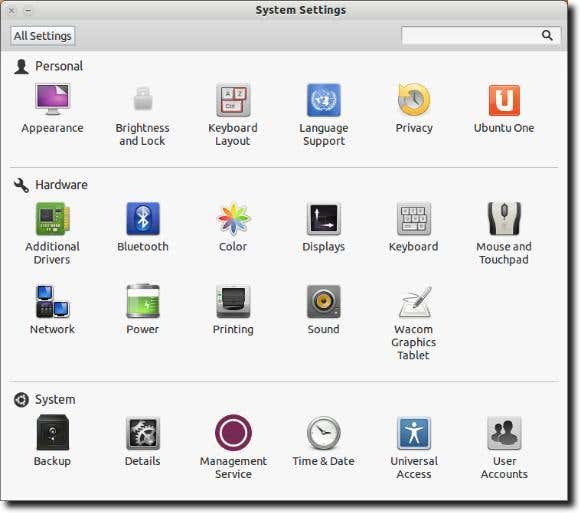The height and width of the screenshot is (513, 580).
Task: Open the Backup settings
Action: tap(52, 441)
